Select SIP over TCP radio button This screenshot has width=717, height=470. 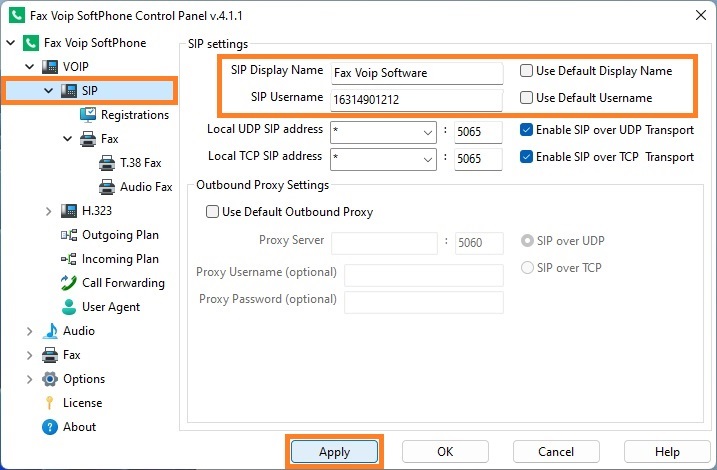527,267
